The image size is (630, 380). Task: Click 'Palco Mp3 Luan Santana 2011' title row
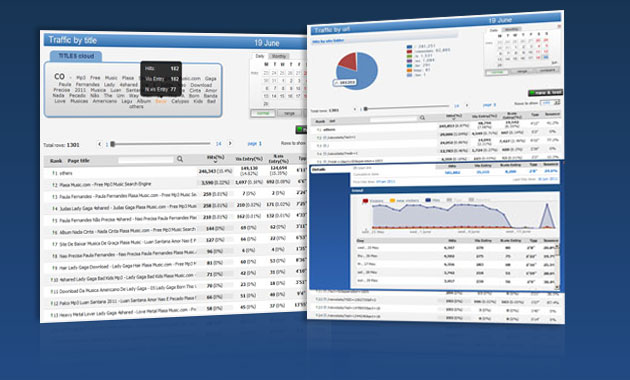[x=128, y=300]
